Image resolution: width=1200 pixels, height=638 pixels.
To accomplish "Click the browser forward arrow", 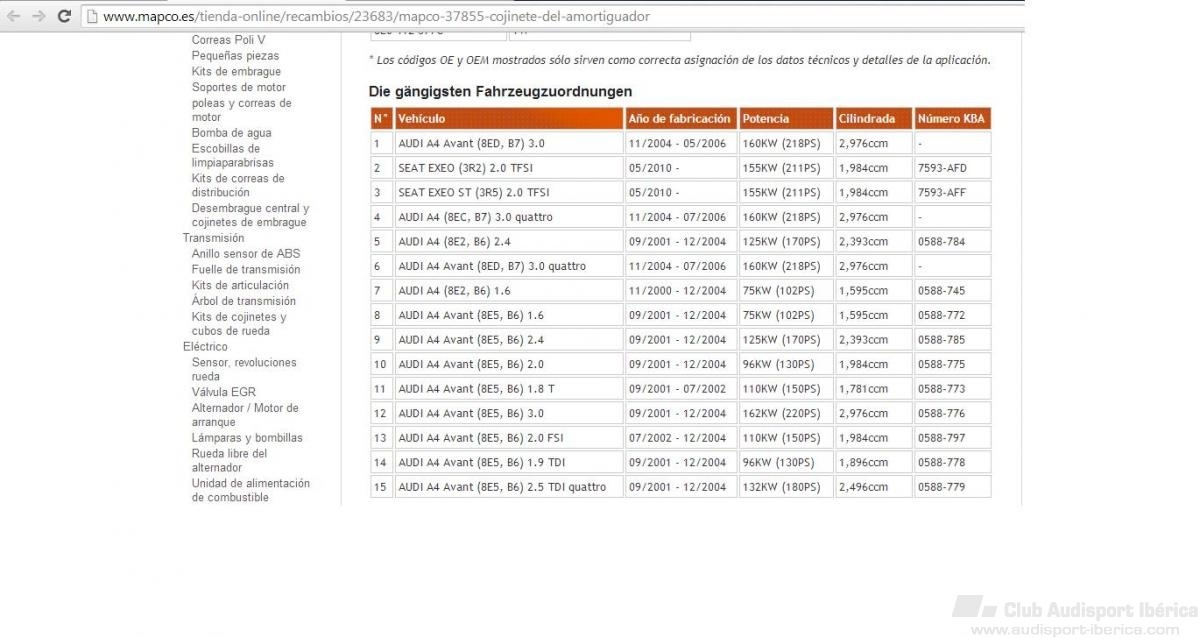I will tap(39, 16).
